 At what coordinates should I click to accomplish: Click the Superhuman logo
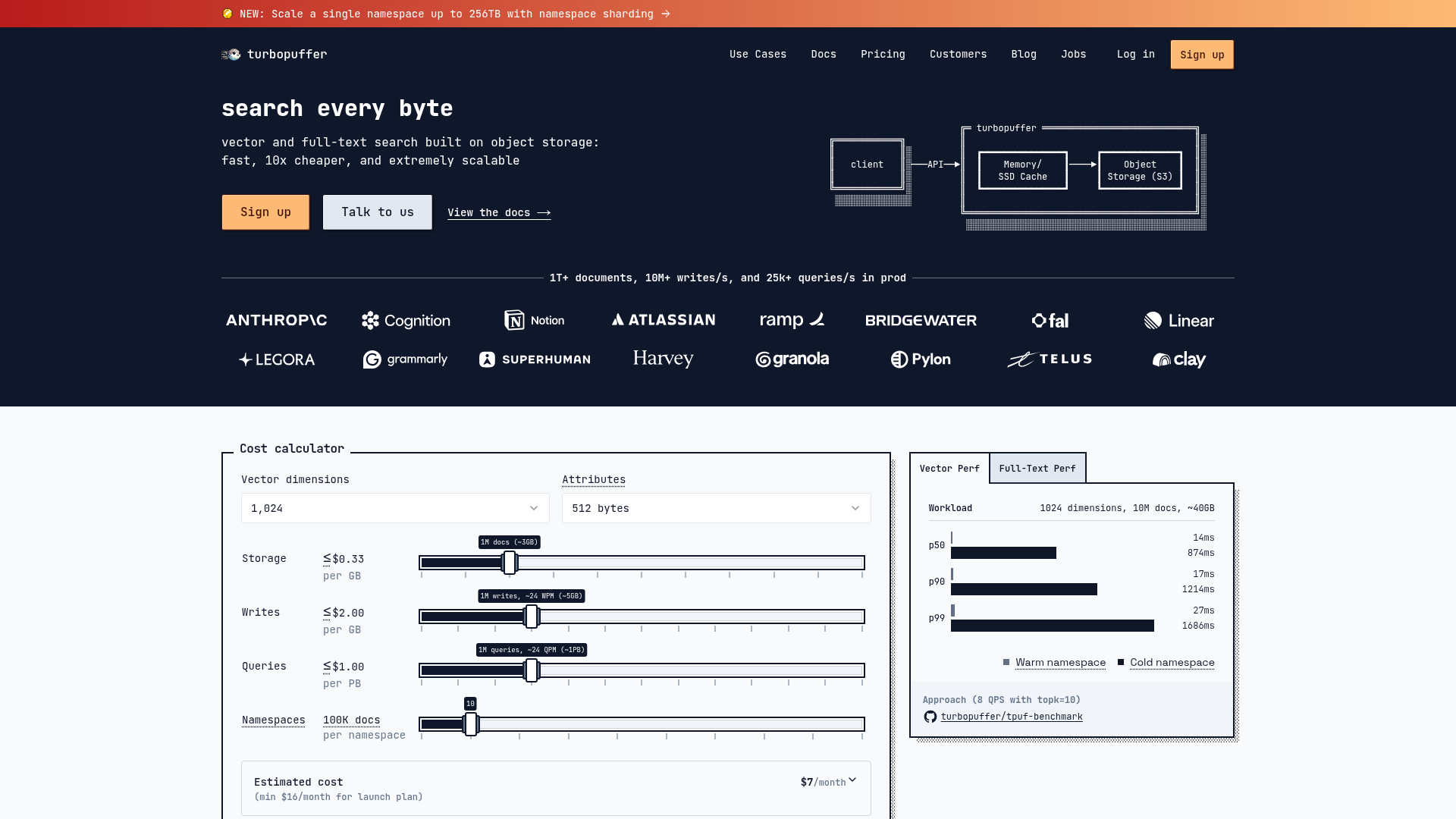[535, 359]
